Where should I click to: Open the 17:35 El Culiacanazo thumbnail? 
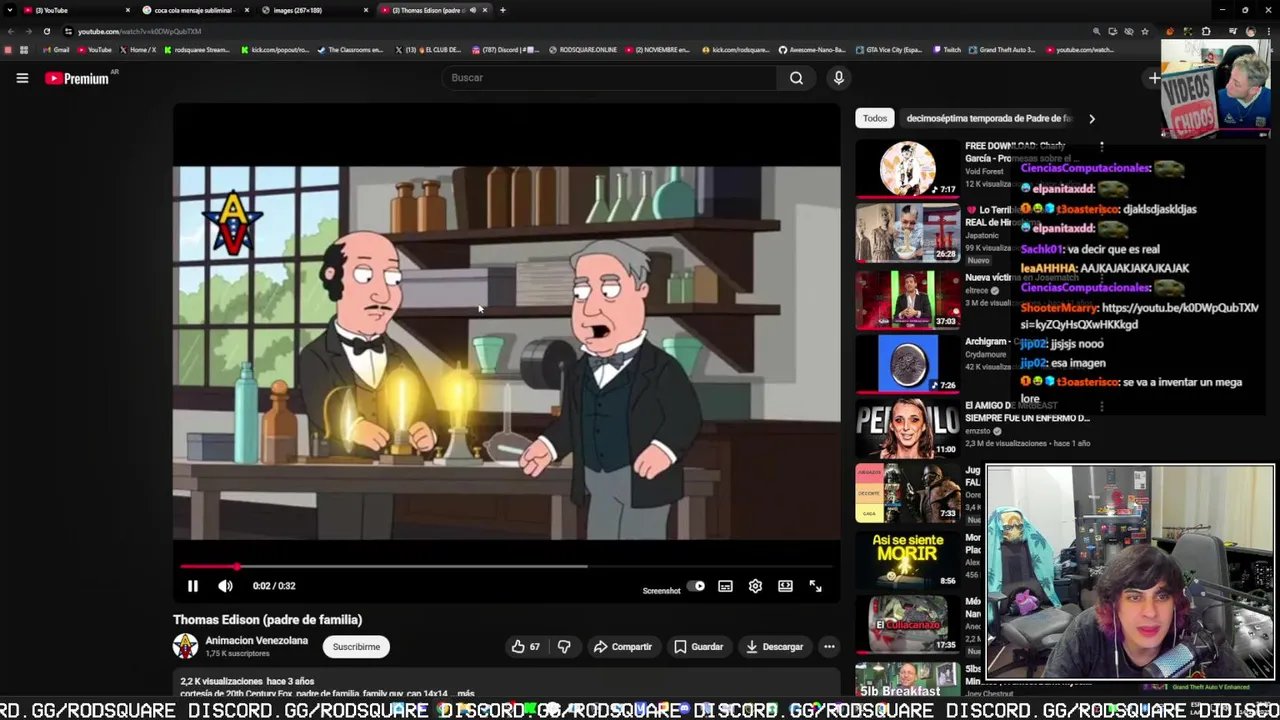(908, 624)
